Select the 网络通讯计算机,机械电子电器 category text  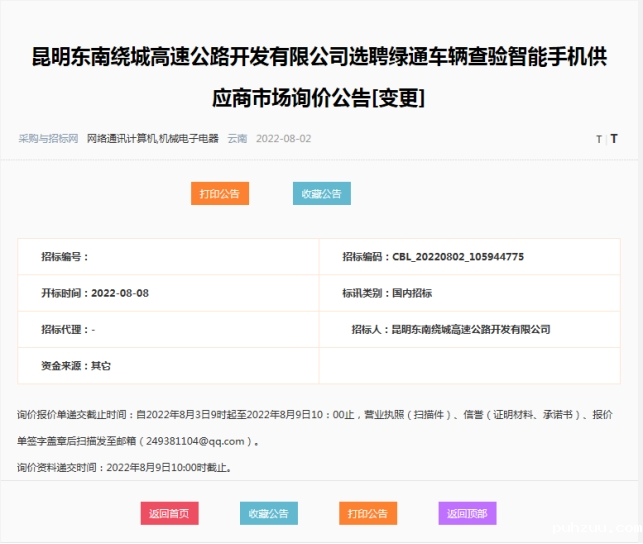[x=152, y=138]
